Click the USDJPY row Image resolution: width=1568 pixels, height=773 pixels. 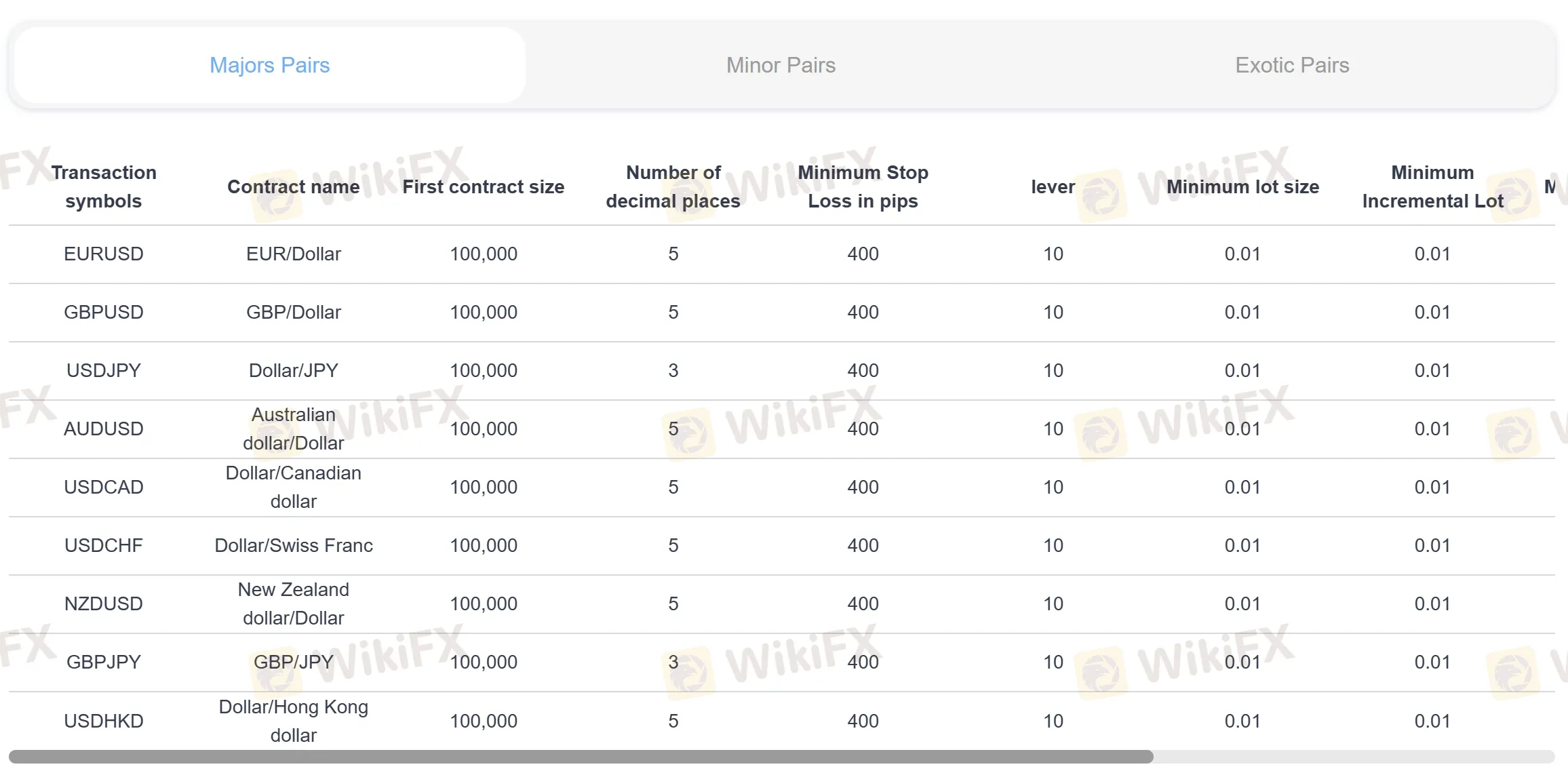[x=104, y=370]
